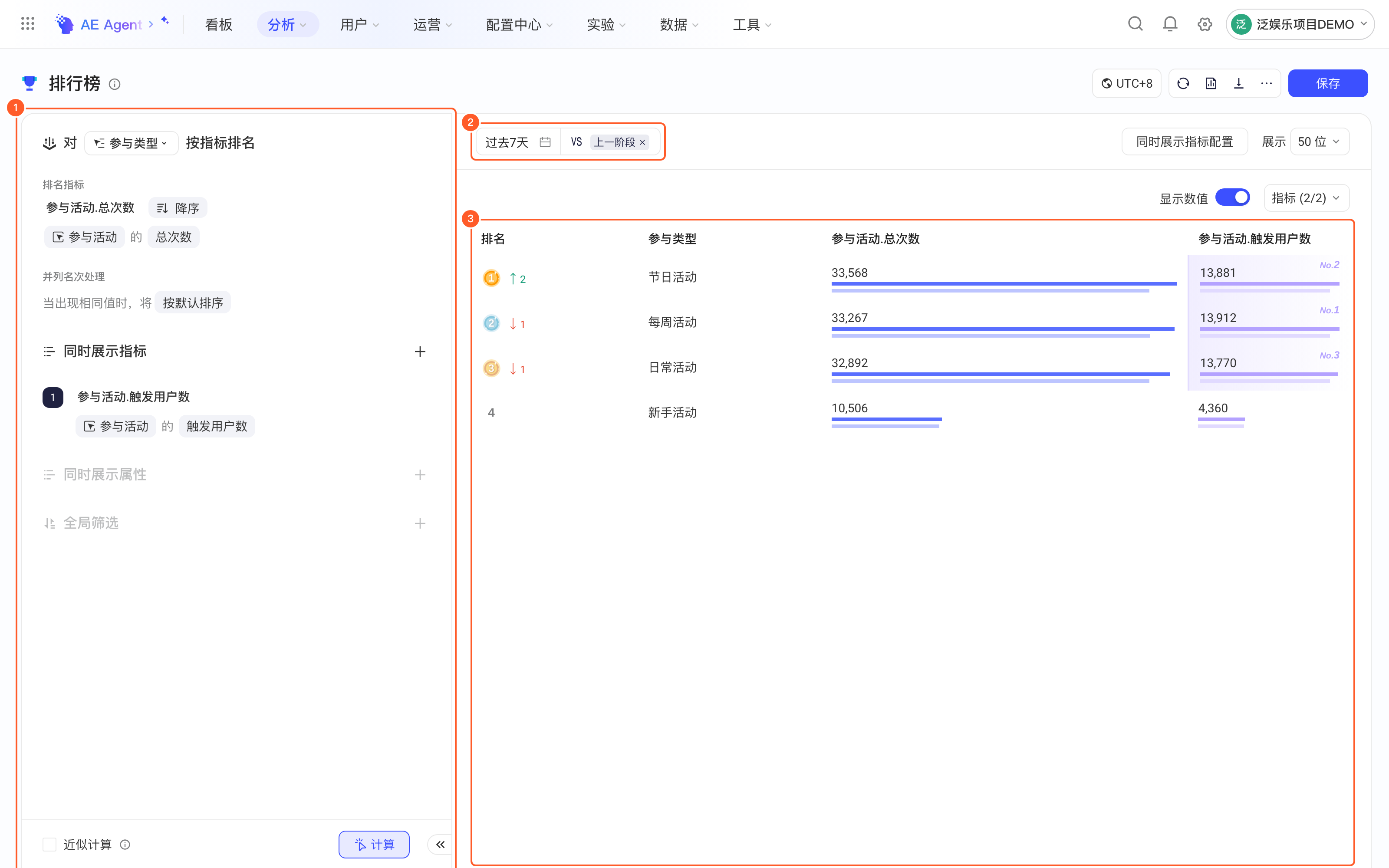Screen dimensions: 1389x868
Task: Select the 过去7天 date range field
Action: pos(518,142)
